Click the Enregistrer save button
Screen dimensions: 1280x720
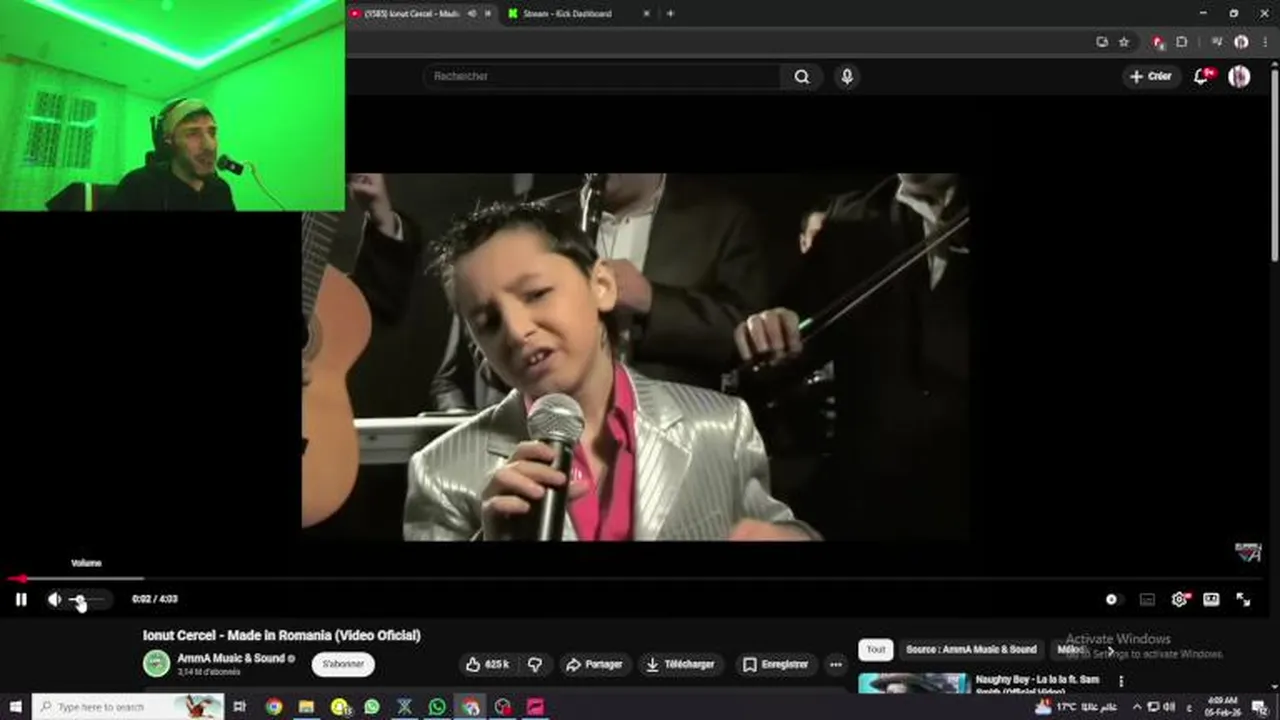(x=775, y=664)
